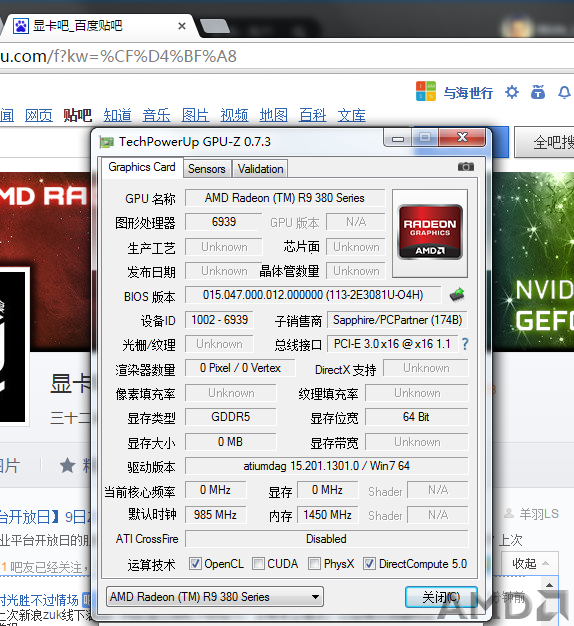Open Baidu settings gear icon
Screen dimensions: 574x626
tap(512, 92)
